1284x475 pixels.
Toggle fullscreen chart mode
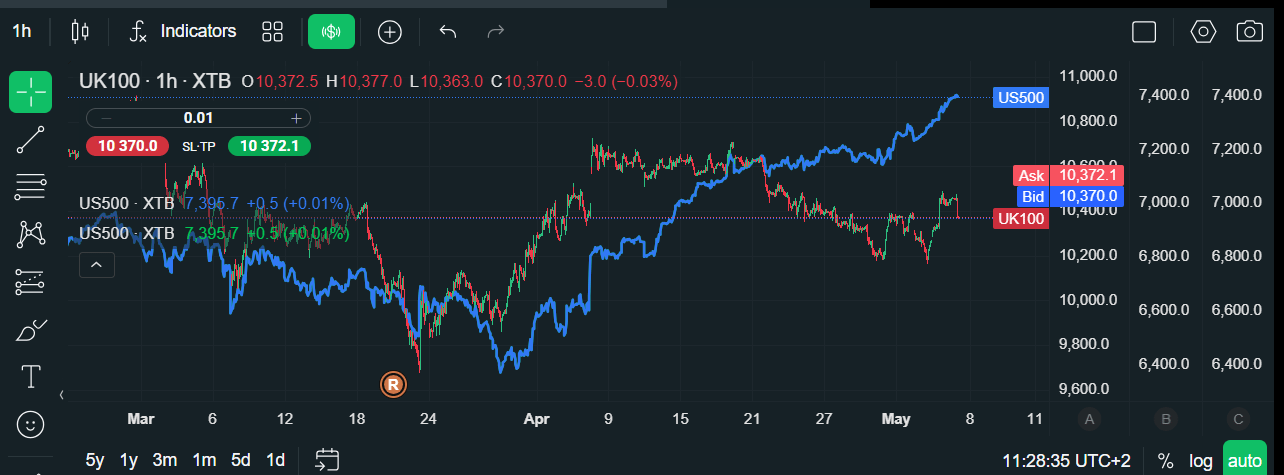point(1144,31)
